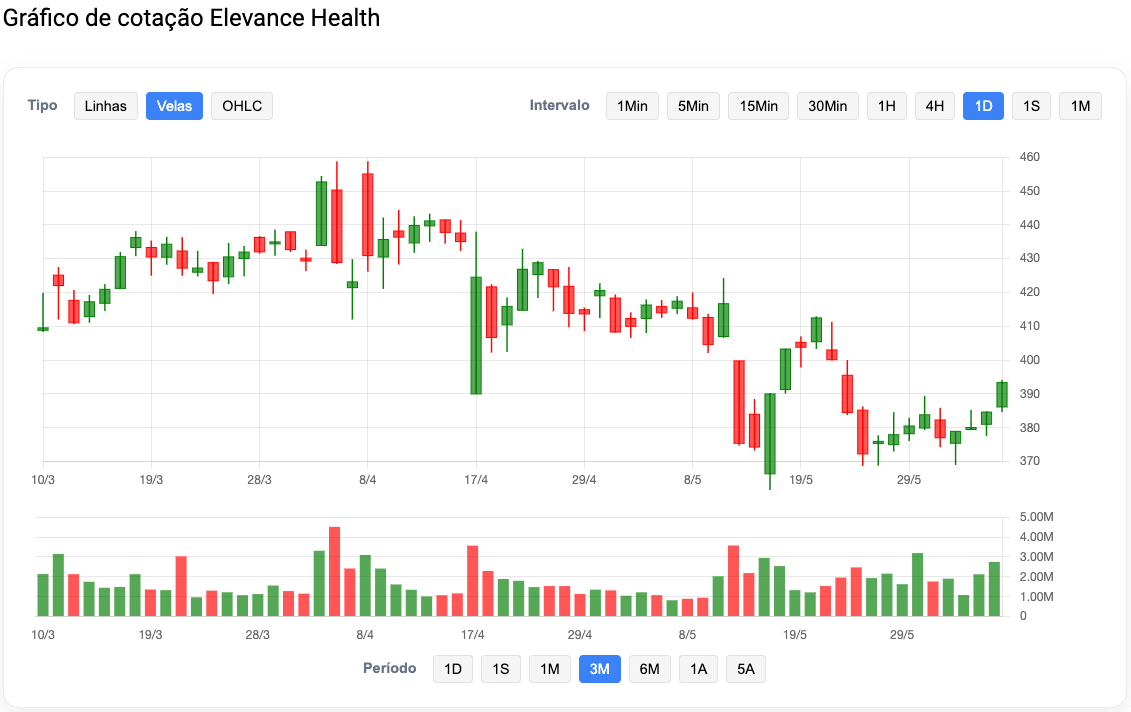Pick the 1H interval

click(887, 106)
